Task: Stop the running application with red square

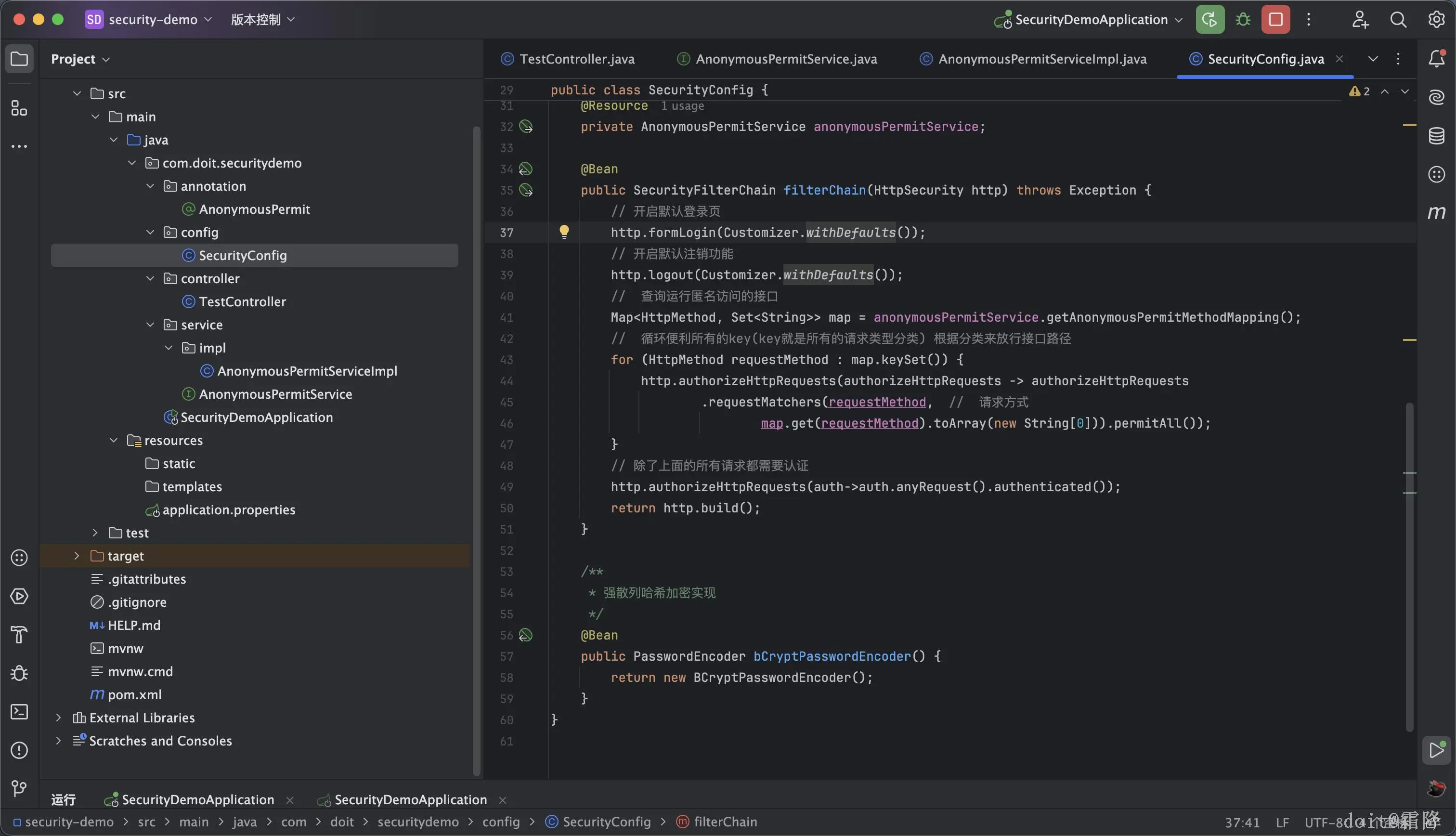Action: (x=1275, y=20)
